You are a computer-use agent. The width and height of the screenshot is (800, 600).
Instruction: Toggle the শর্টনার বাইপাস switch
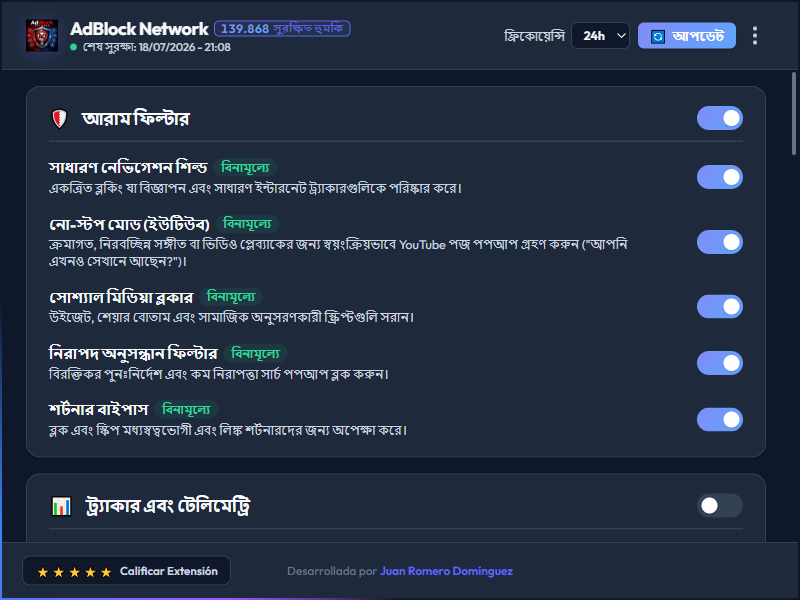[x=719, y=419]
